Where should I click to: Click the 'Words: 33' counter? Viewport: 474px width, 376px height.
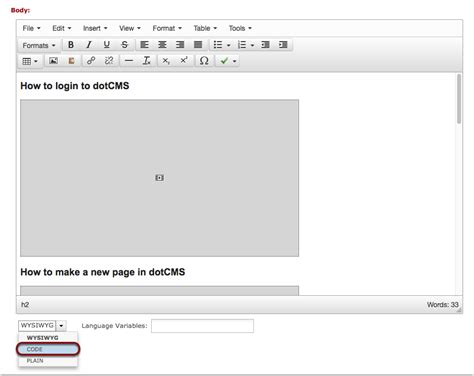point(442,305)
